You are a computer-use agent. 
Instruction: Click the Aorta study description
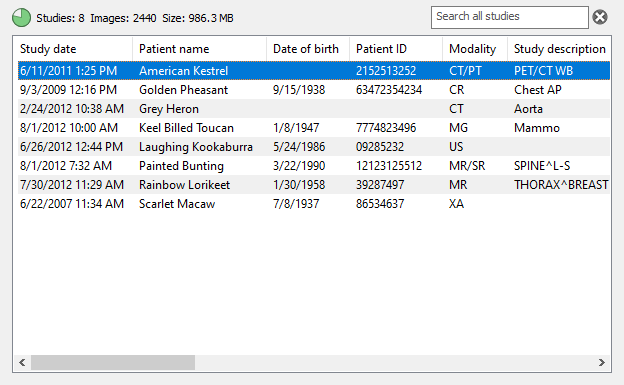528,109
